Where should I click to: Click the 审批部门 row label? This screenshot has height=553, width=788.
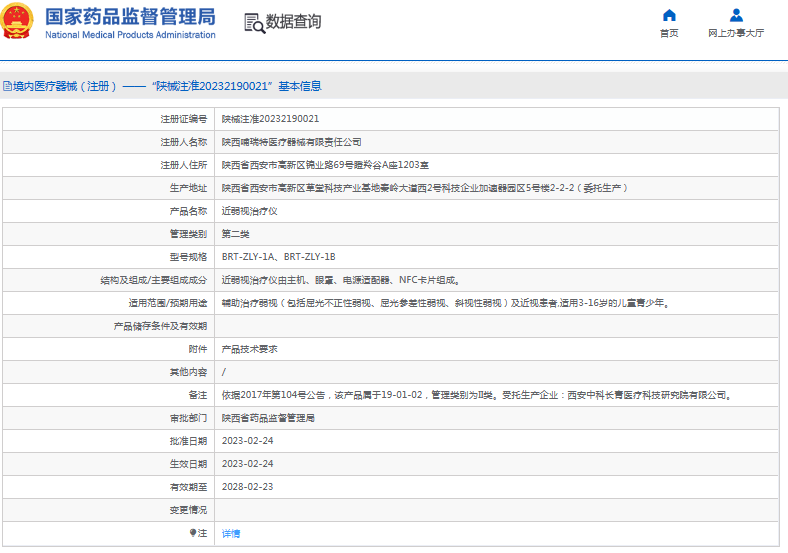(188, 418)
